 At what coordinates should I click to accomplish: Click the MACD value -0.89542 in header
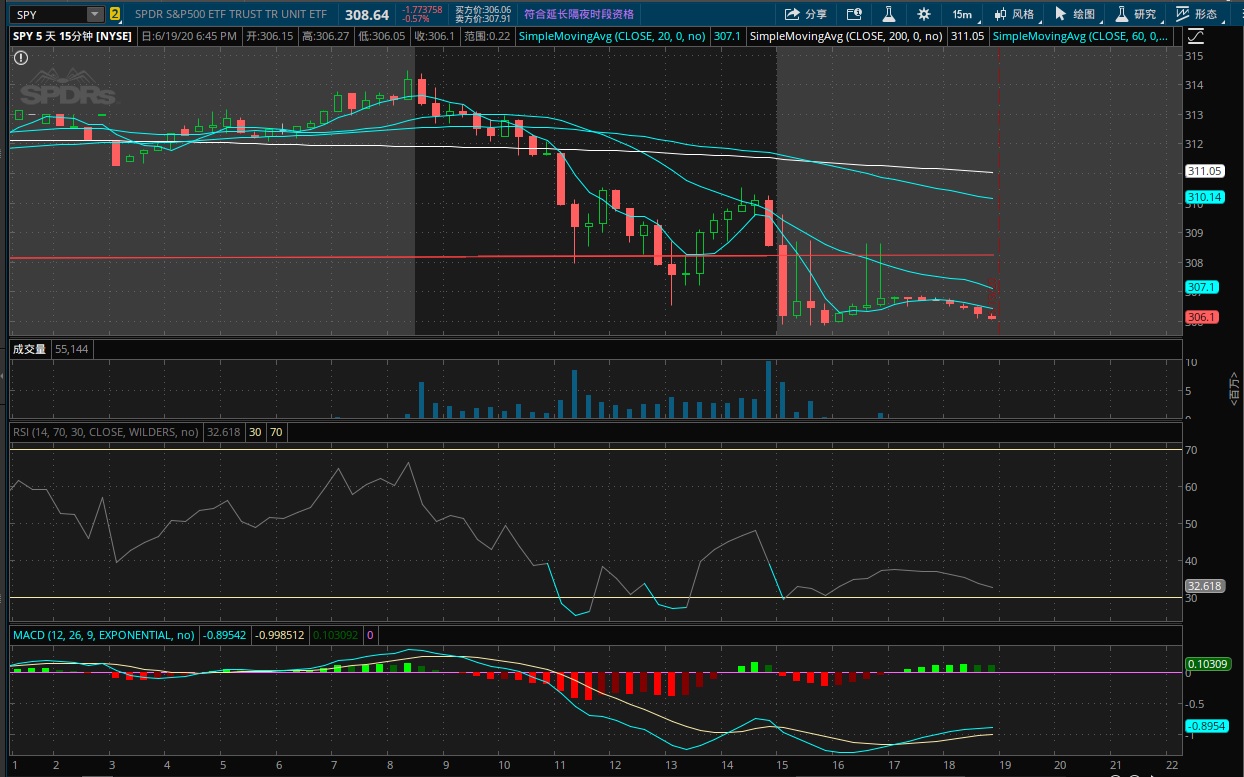[224, 634]
